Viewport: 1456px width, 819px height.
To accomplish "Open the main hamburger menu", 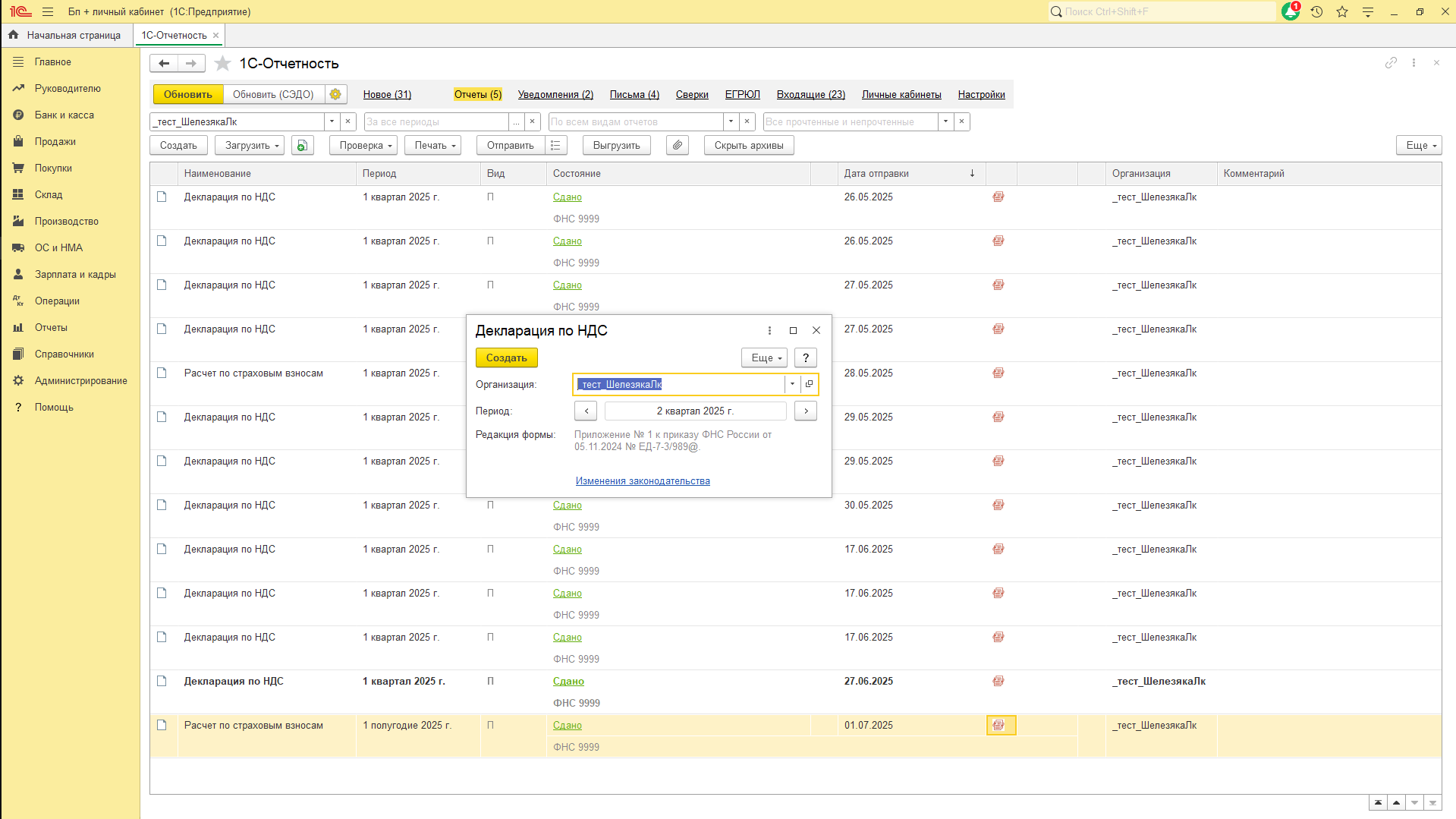I will 48,11.
